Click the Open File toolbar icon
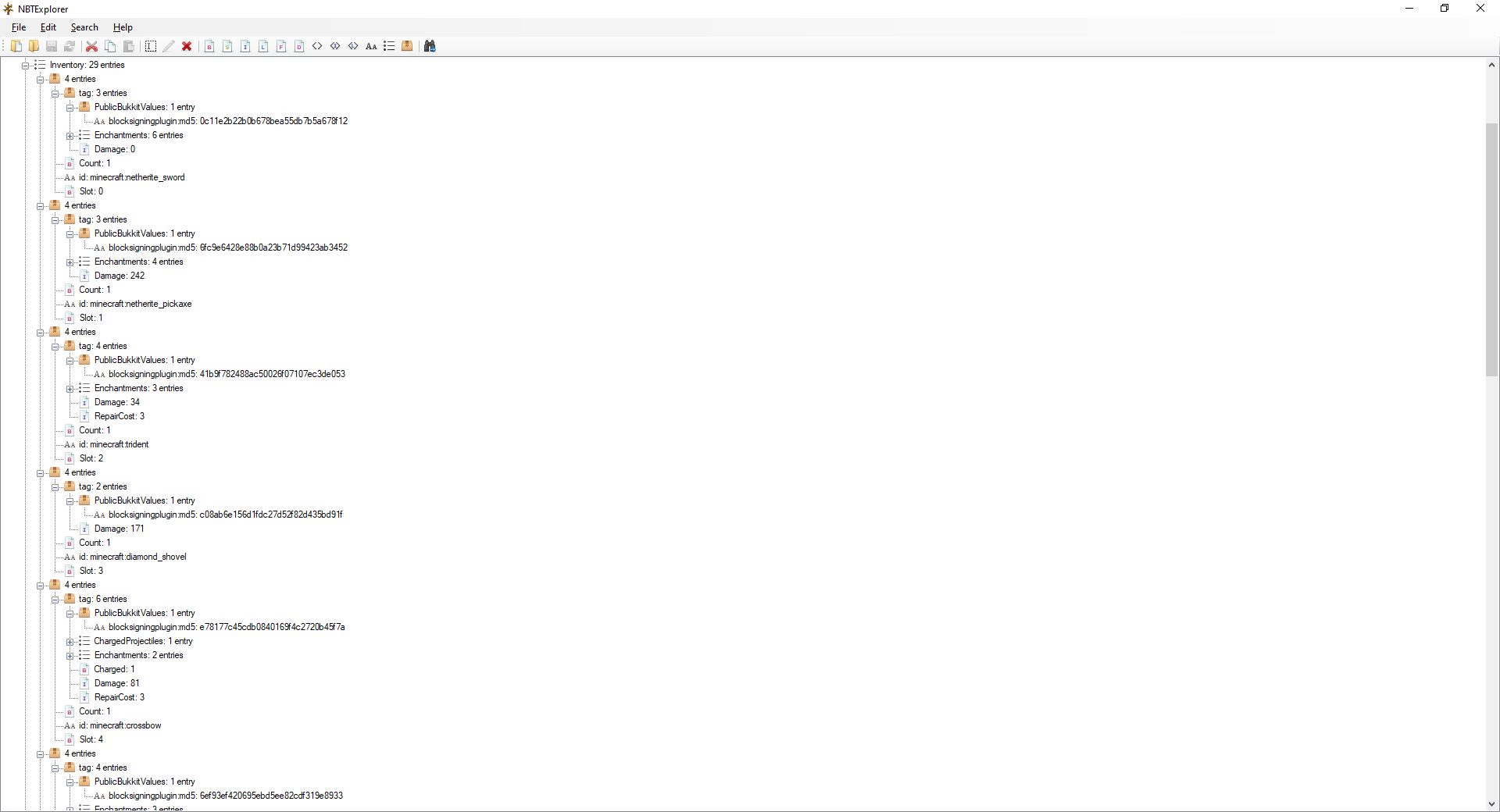Viewport: 1500px width, 812px height. click(x=16, y=46)
